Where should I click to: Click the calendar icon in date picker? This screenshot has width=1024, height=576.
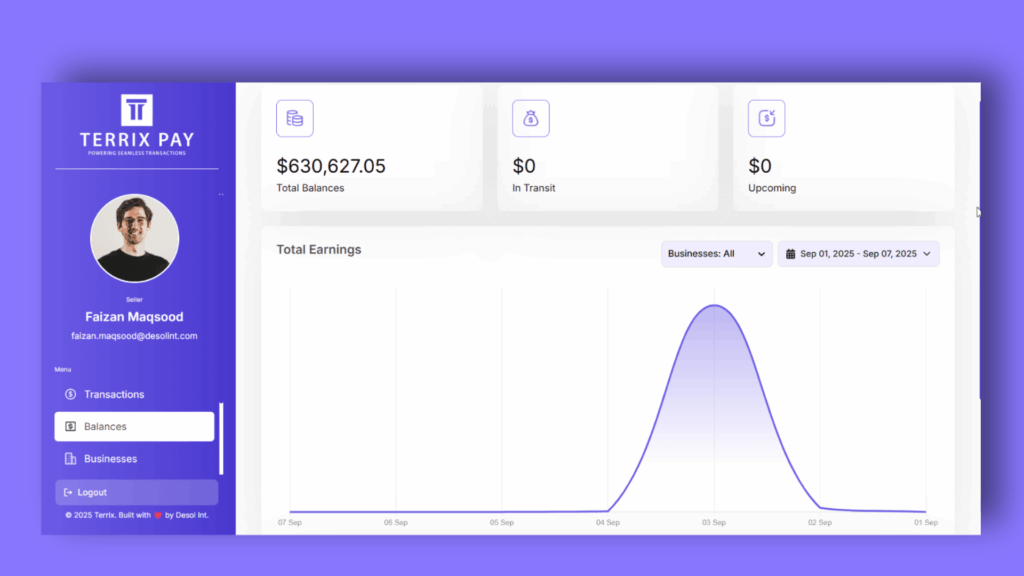pyautogui.click(x=790, y=254)
